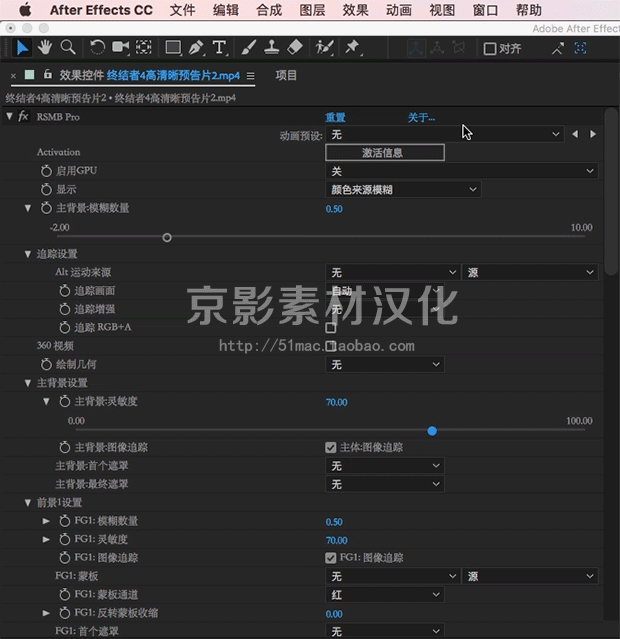Select the Unified Camera tool
The image size is (620, 639).
click(121, 48)
